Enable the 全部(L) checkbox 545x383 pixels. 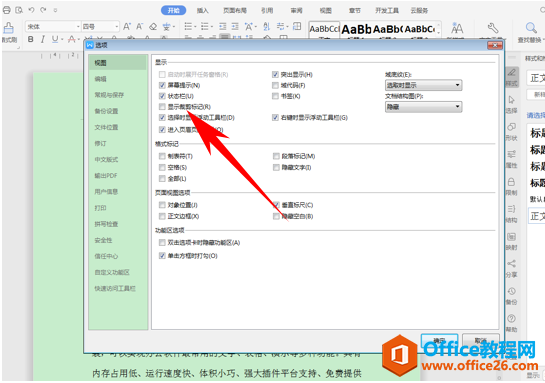click(x=162, y=179)
